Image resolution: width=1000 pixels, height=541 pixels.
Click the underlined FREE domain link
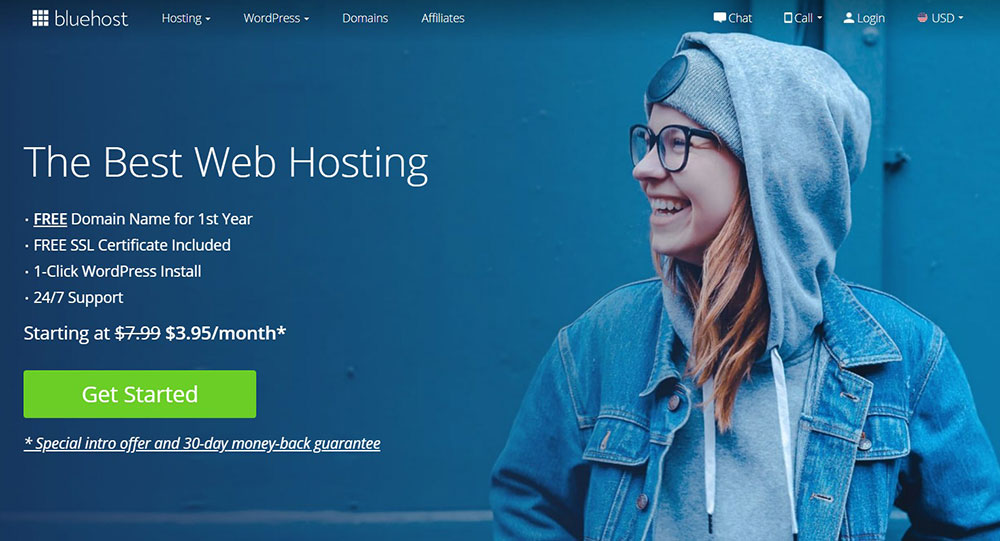50,219
